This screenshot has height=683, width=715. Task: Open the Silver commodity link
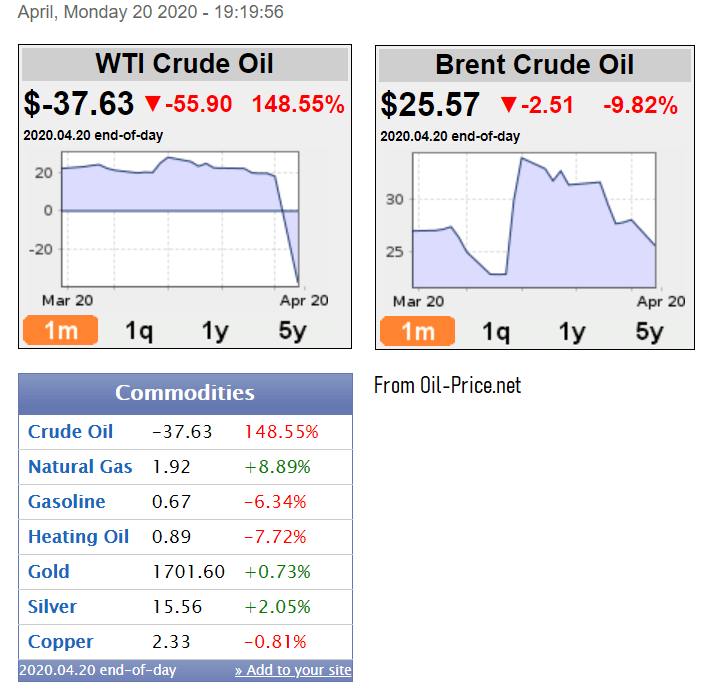point(52,607)
